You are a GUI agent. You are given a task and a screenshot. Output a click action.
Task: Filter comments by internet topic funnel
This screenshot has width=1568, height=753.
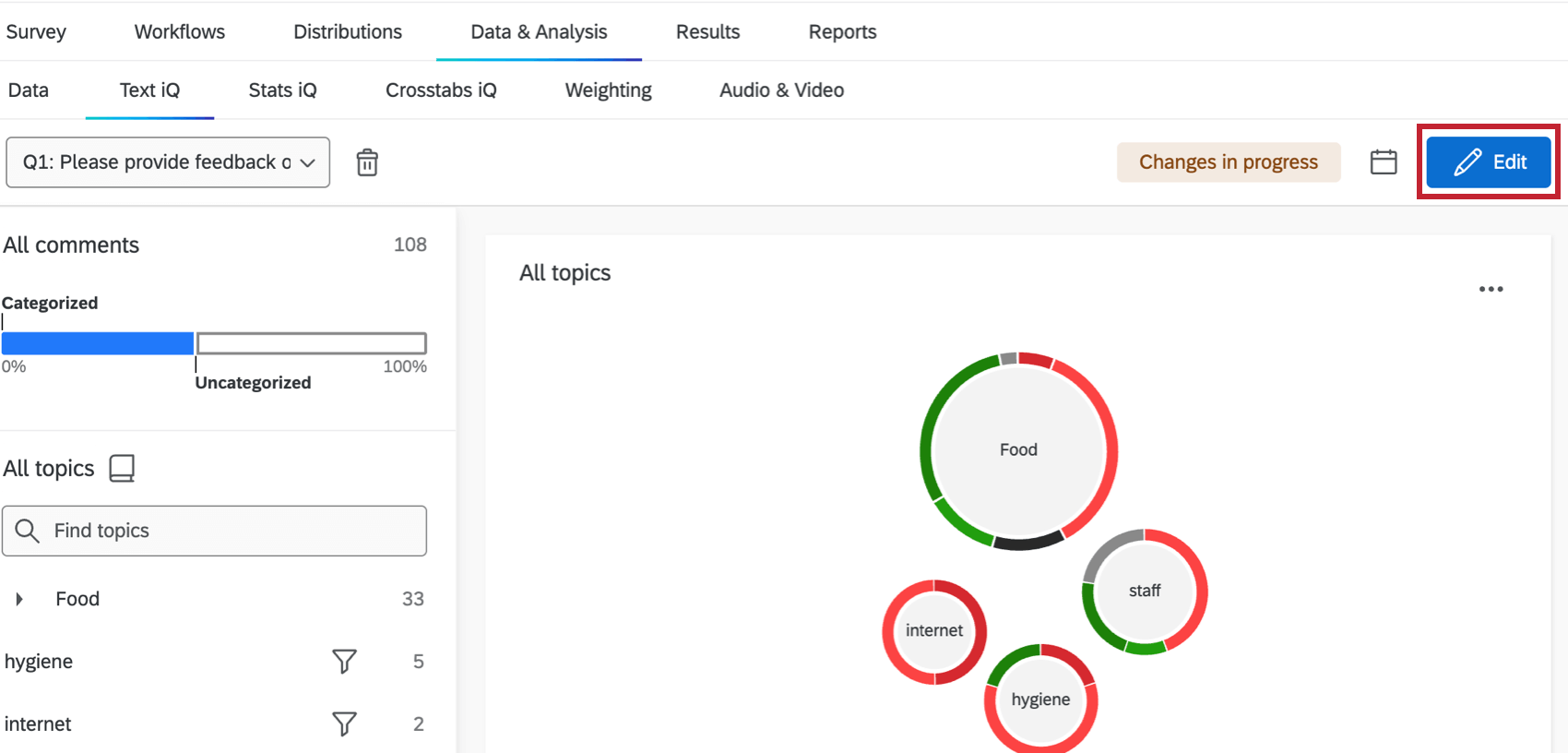pos(344,723)
